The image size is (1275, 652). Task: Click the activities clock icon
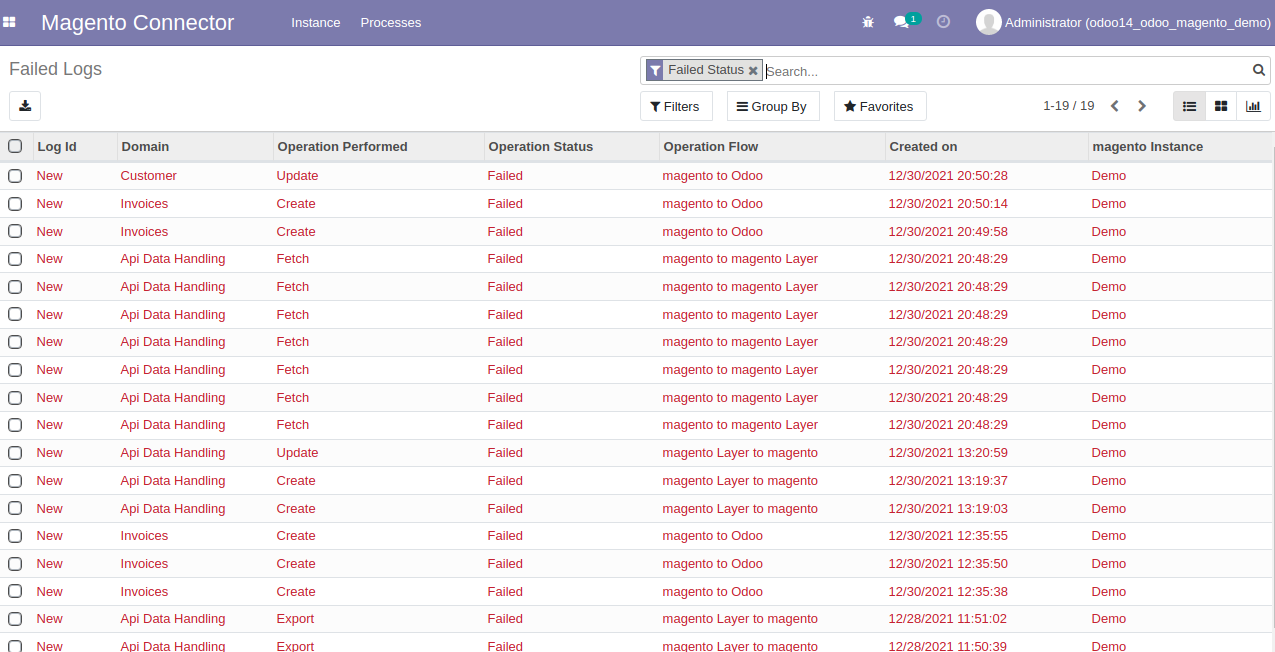[x=942, y=21]
